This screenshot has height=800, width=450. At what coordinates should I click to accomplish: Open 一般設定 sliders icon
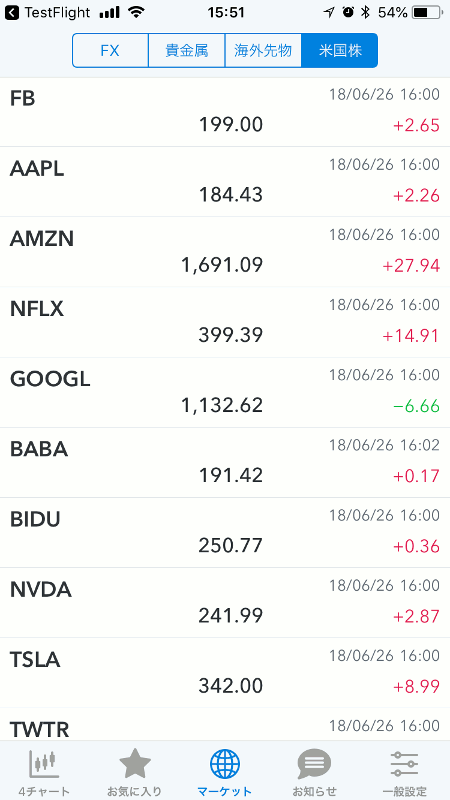point(405,764)
